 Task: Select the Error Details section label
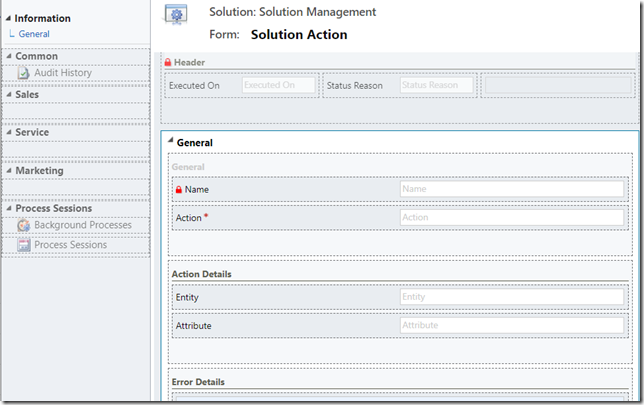(x=198, y=382)
